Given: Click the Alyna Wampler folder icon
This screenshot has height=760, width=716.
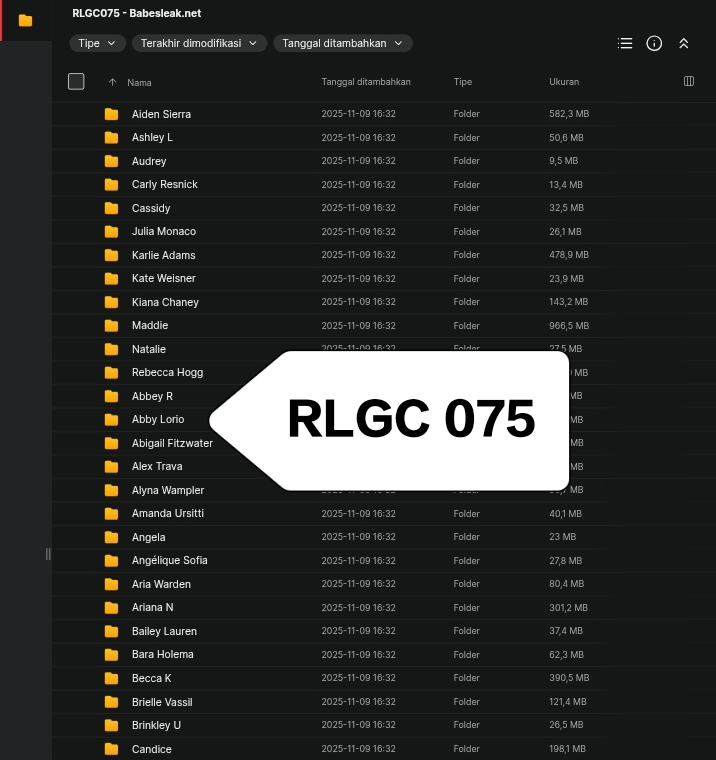Looking at the screenshot, I should 111,491.
